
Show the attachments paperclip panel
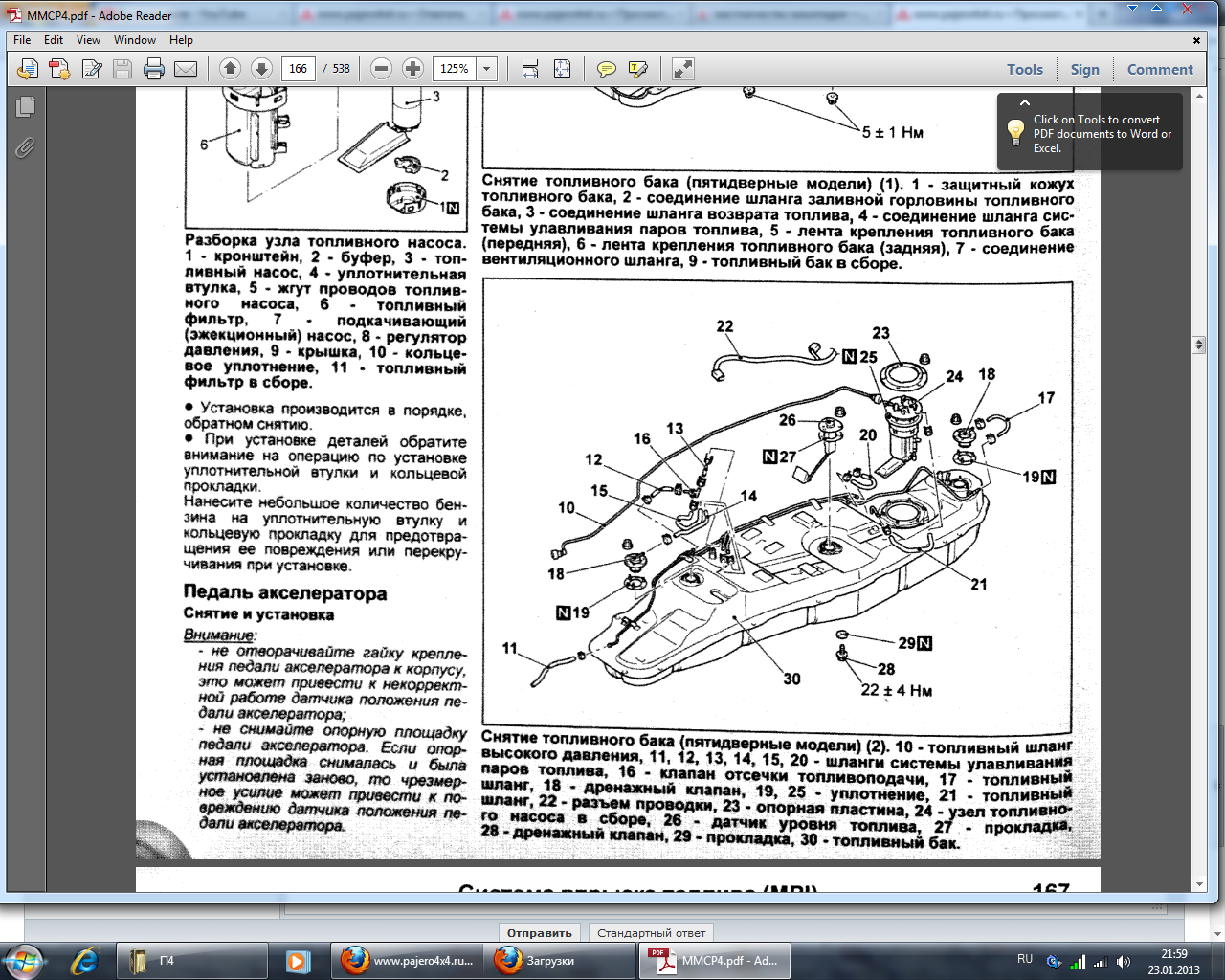click(26, 147)
